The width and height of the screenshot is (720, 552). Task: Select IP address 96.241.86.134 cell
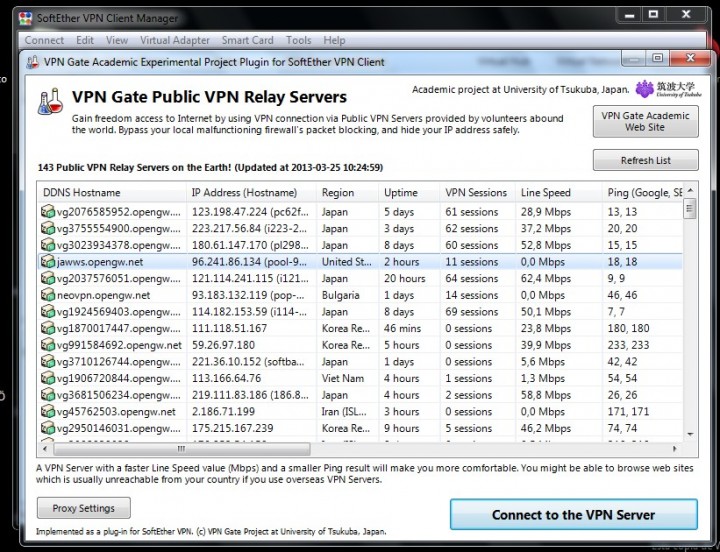click(249, 262)
